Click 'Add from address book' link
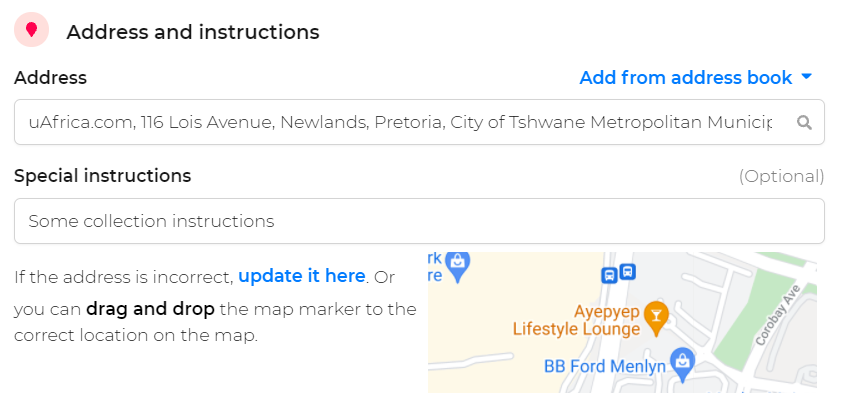Image resolution: width=844 pixels, height=393 pixels. point(686,78)
